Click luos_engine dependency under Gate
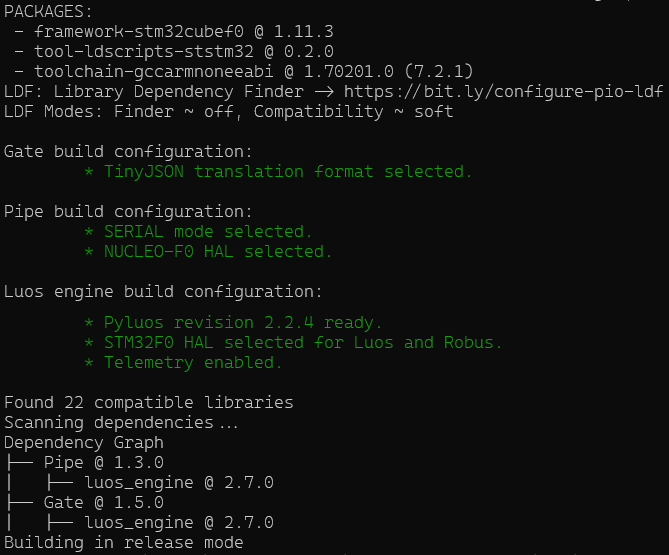 click(178, 522)
